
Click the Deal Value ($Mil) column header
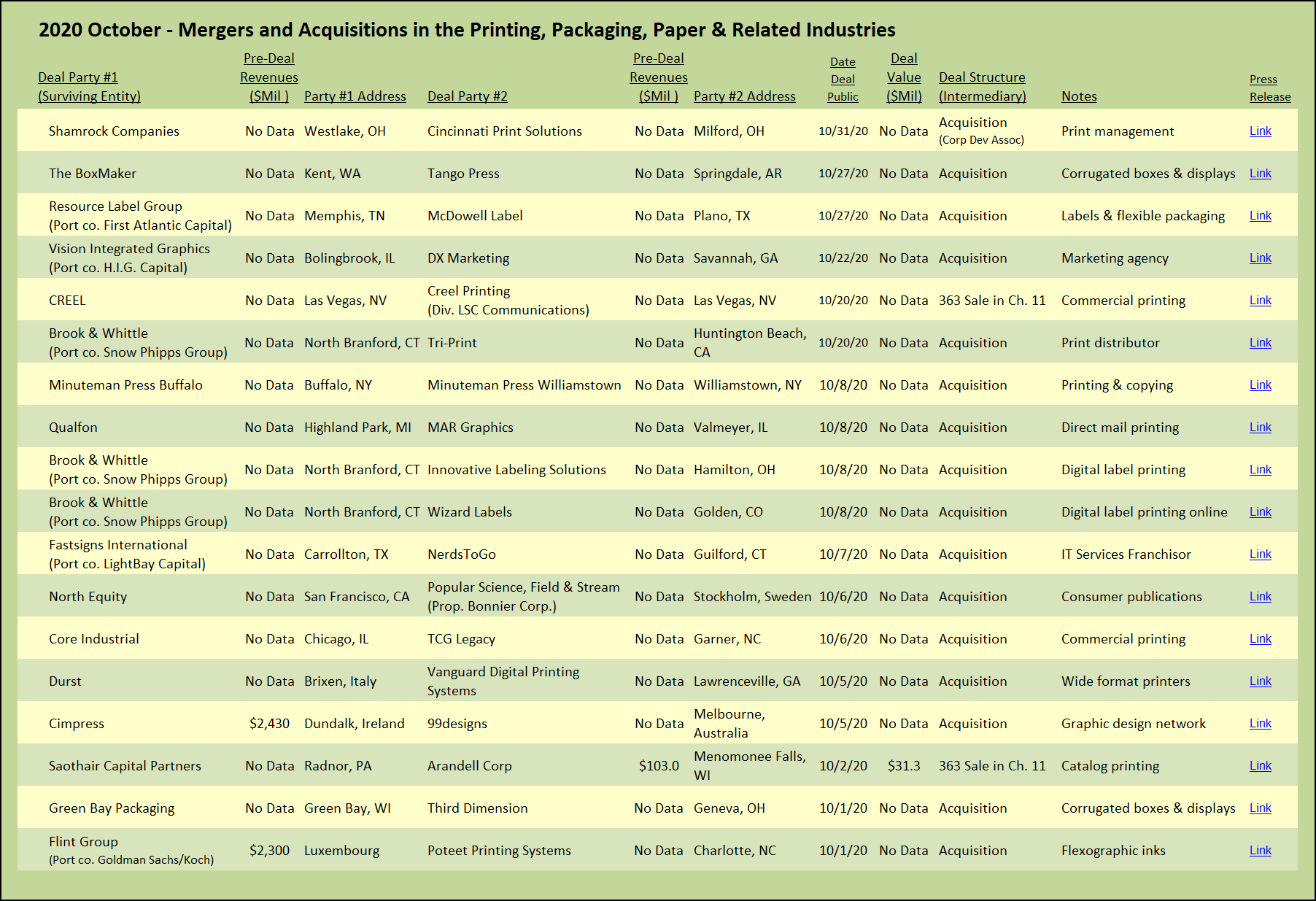pos(904,77)
